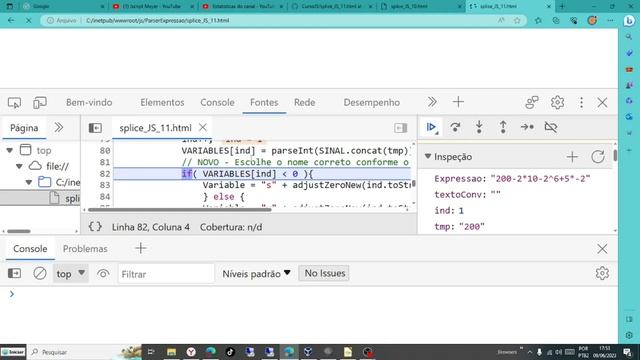Open the Desempenho tab

click(x=371, y=102)
